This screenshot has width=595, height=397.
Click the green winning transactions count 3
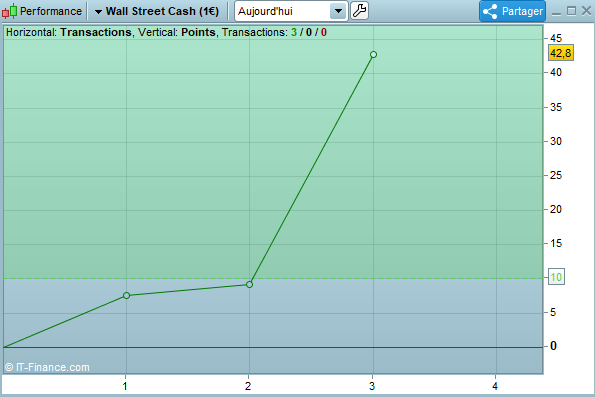[x=294, y=32]
